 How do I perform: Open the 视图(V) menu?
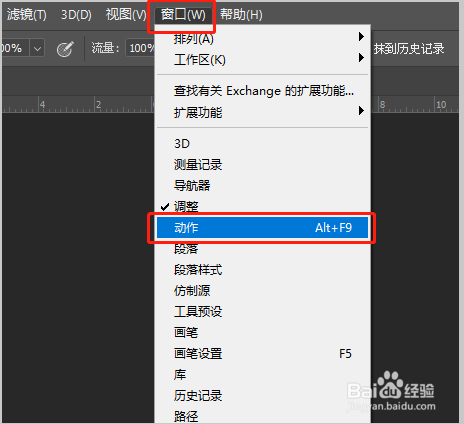(126, 15)
